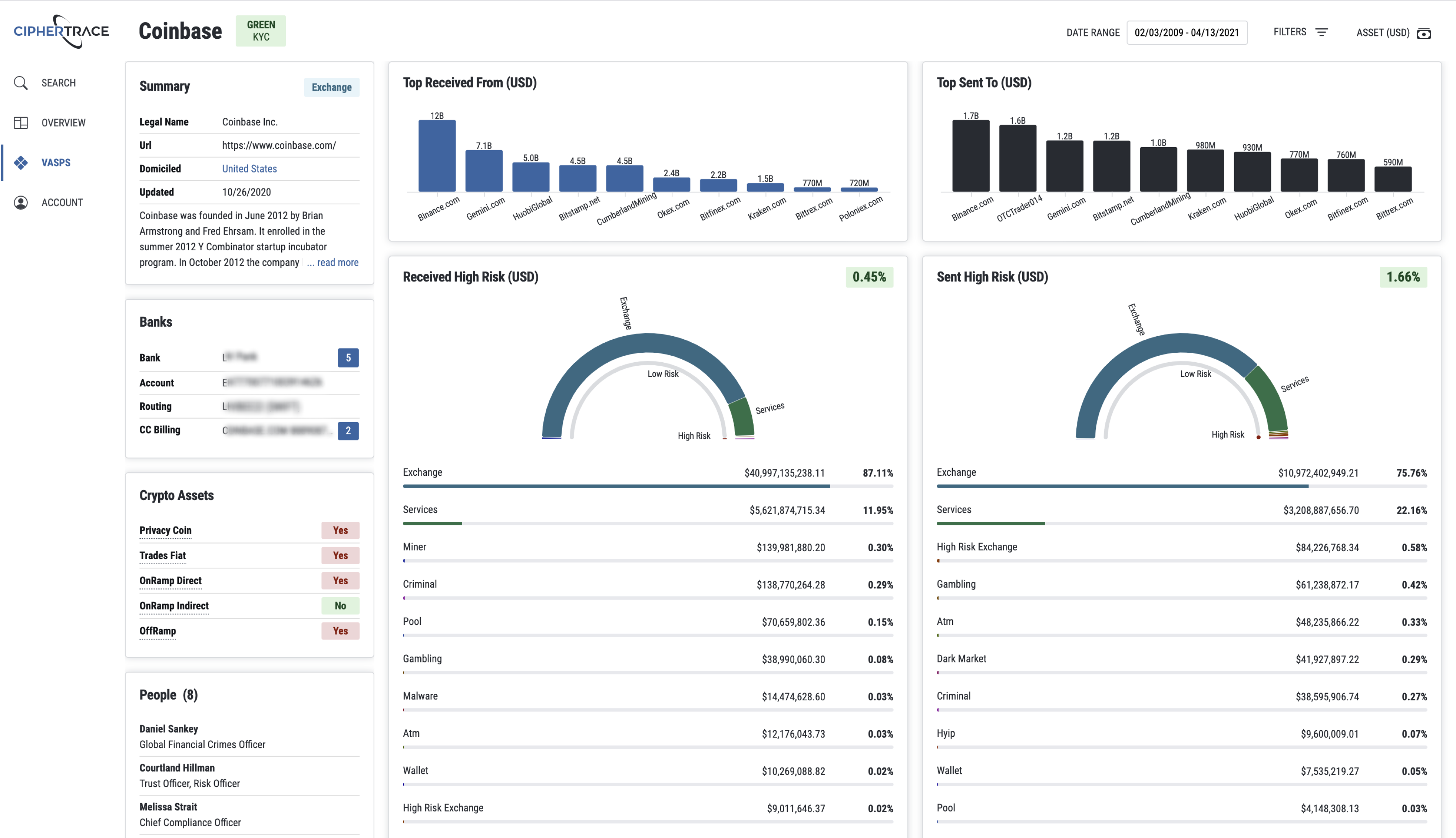Viewport: 1456px width, 838px height.
Task: Click the VASPs diamond icon
Action: pyautogui.click(x=21, y=163)
